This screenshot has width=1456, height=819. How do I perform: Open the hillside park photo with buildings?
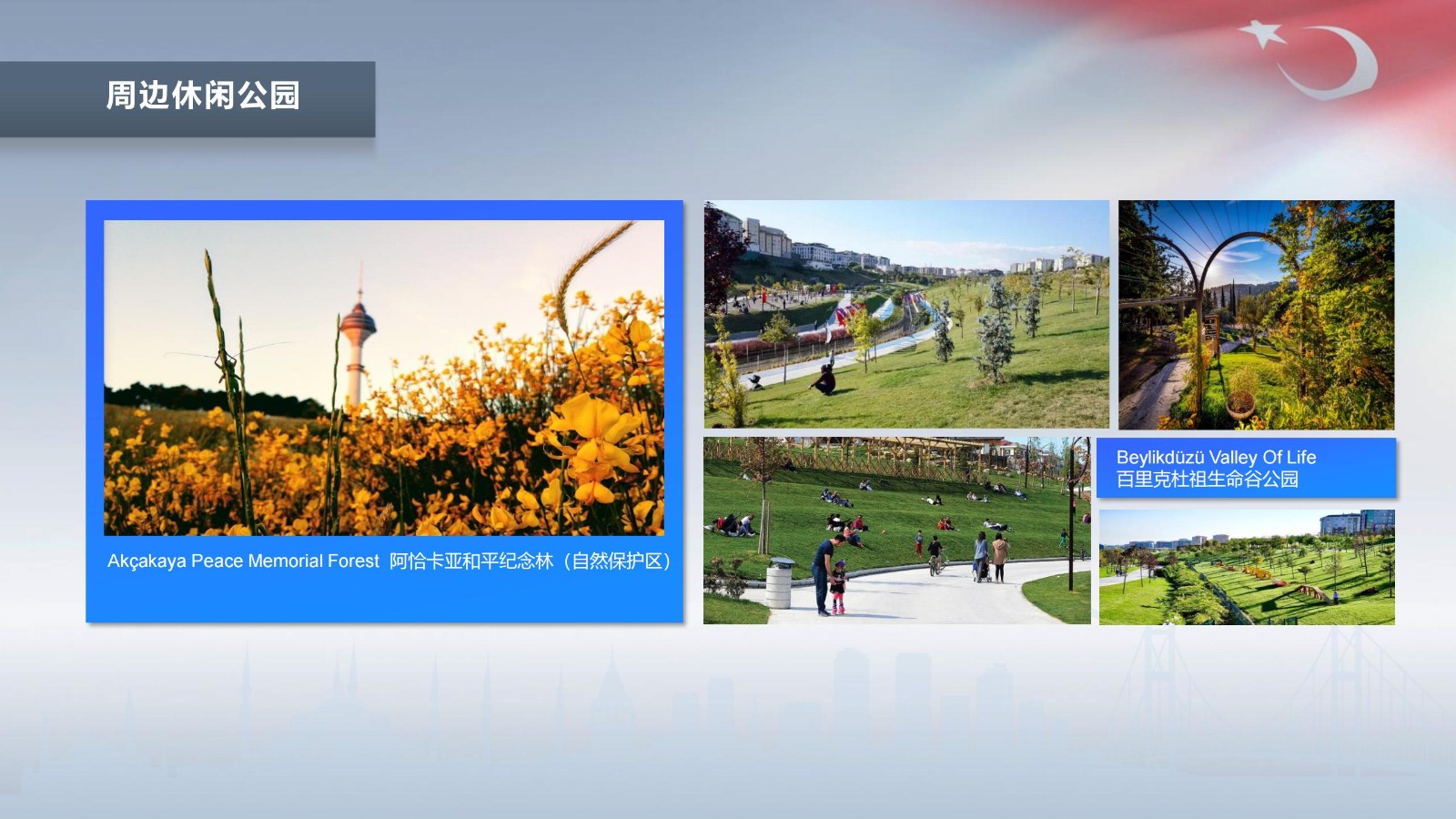906,314
